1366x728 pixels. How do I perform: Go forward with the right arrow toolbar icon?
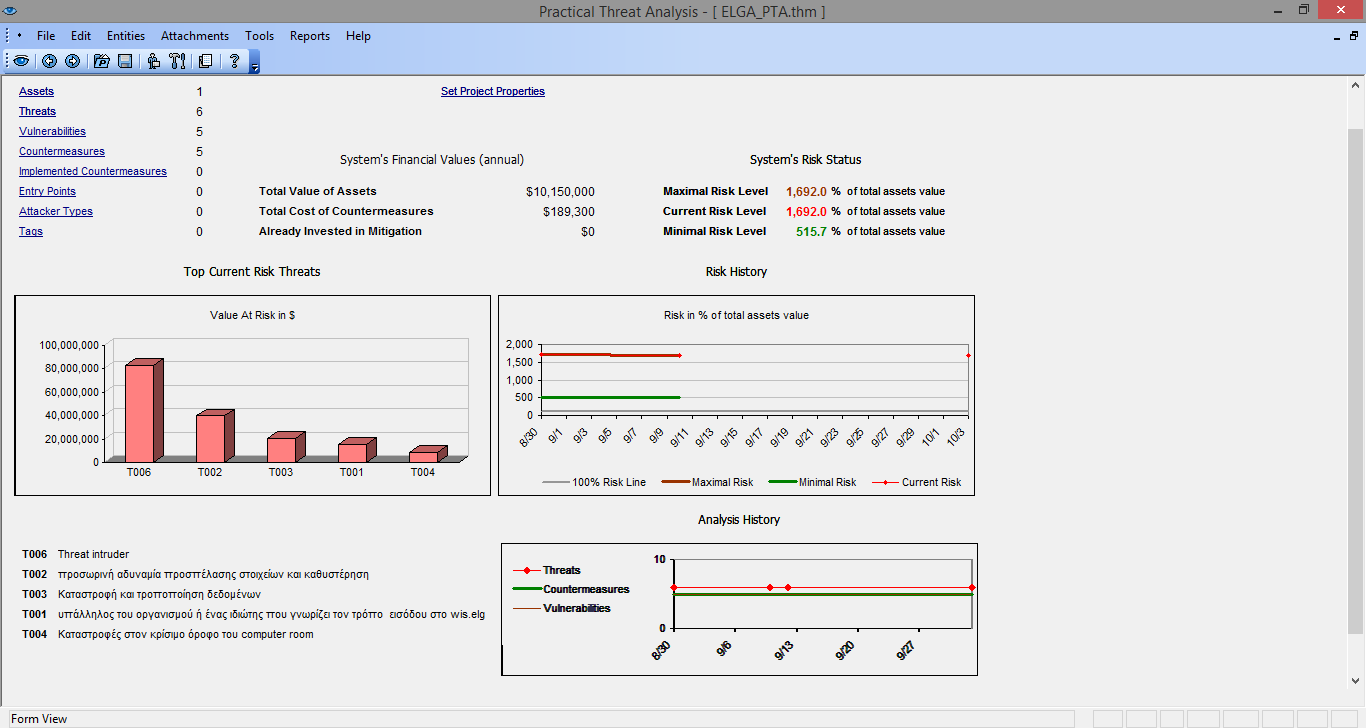click(72, 61)
